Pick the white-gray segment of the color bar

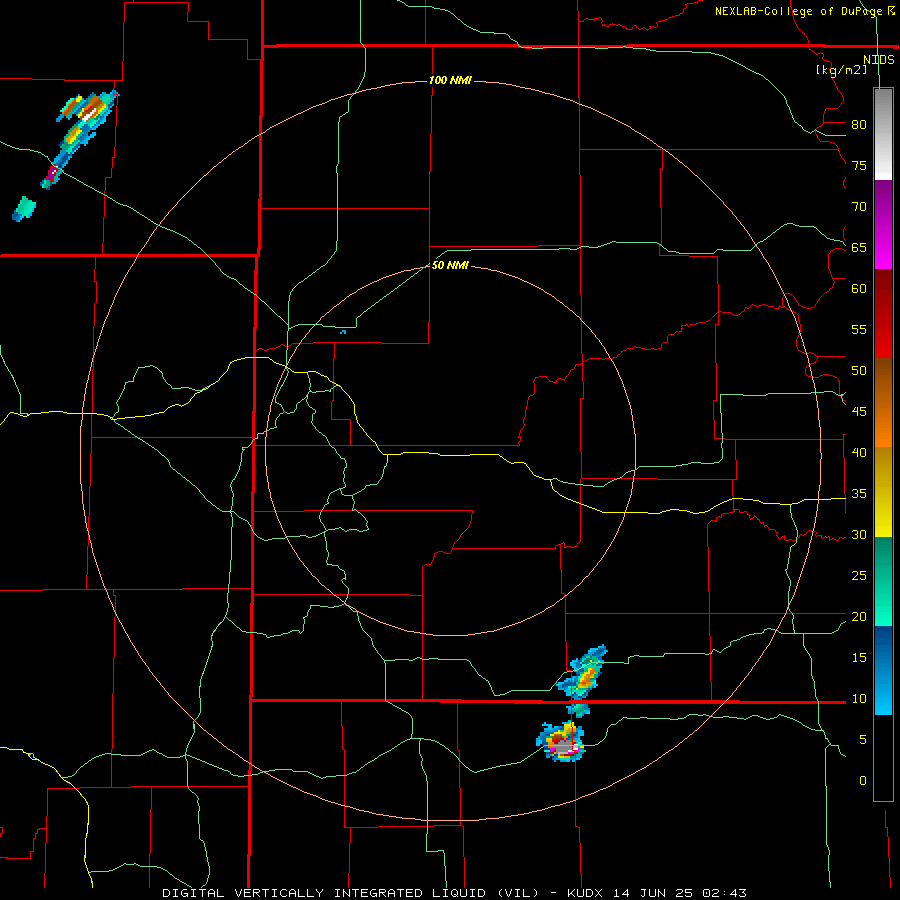(883, 134)
